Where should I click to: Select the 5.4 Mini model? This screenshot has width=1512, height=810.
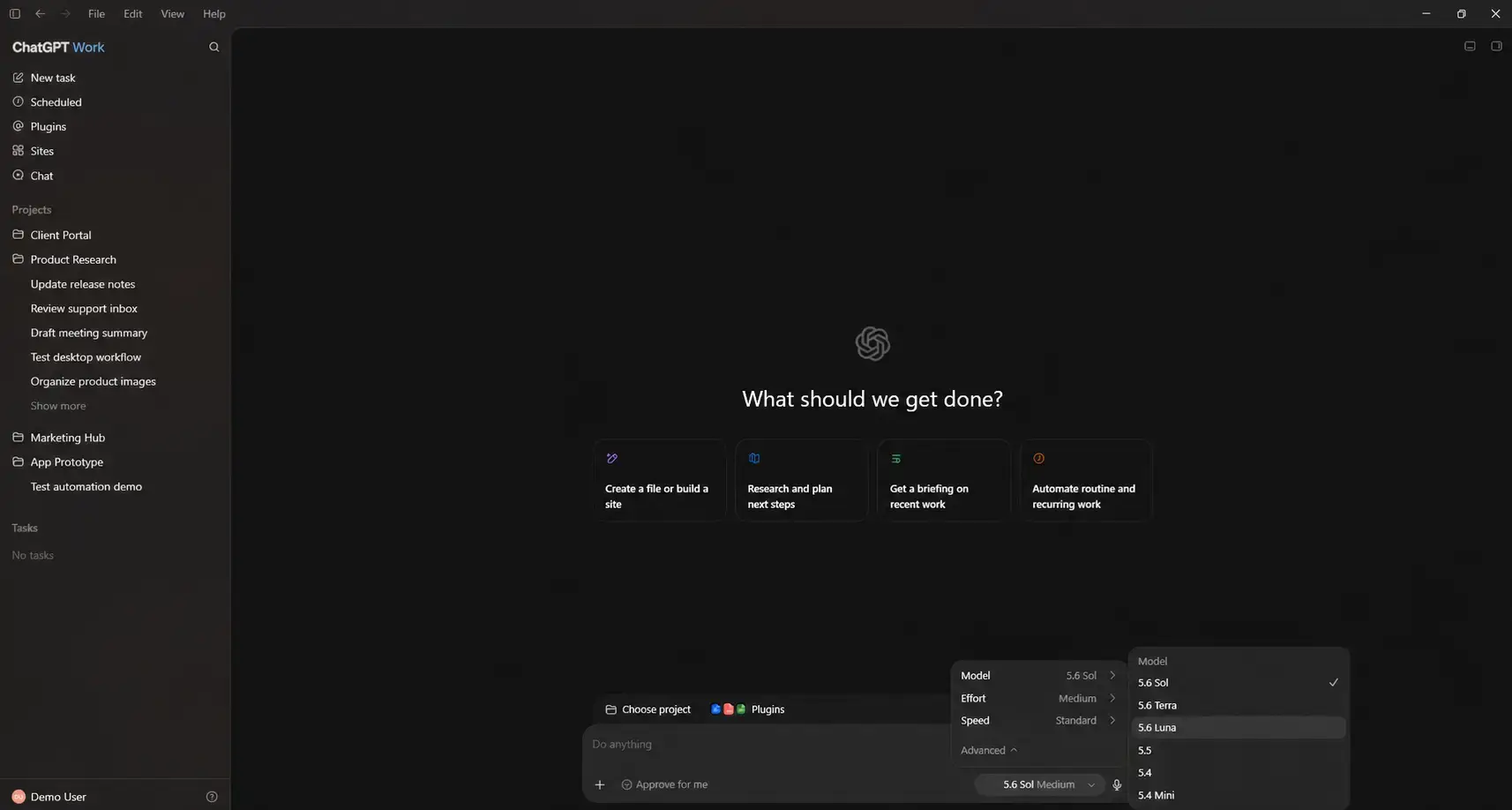[x=1239, y=796]
